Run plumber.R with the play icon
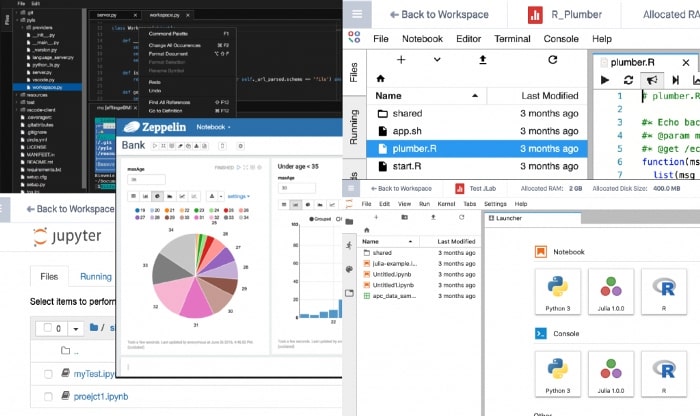 point(604,79)
